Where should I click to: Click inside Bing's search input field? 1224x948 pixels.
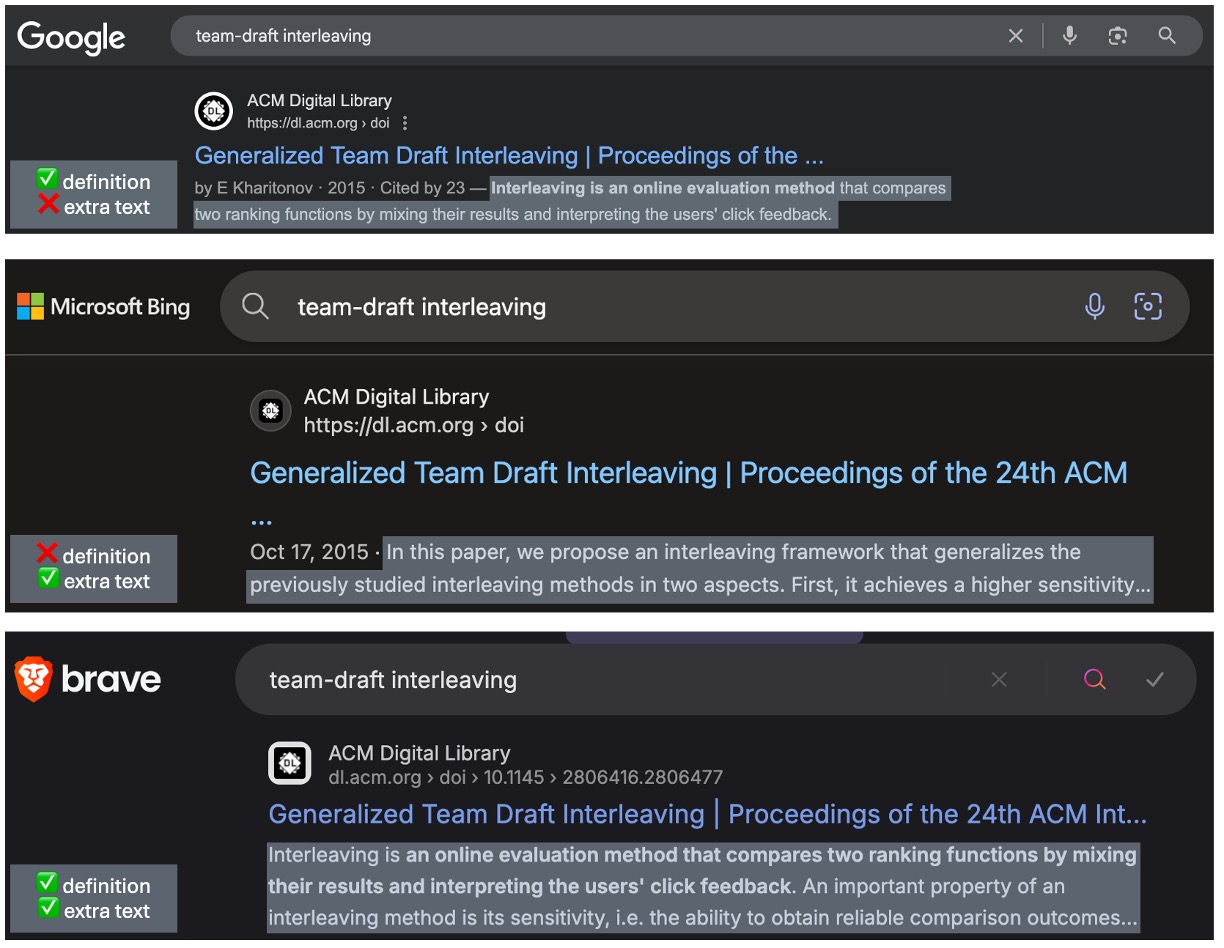tap(600, 307)
